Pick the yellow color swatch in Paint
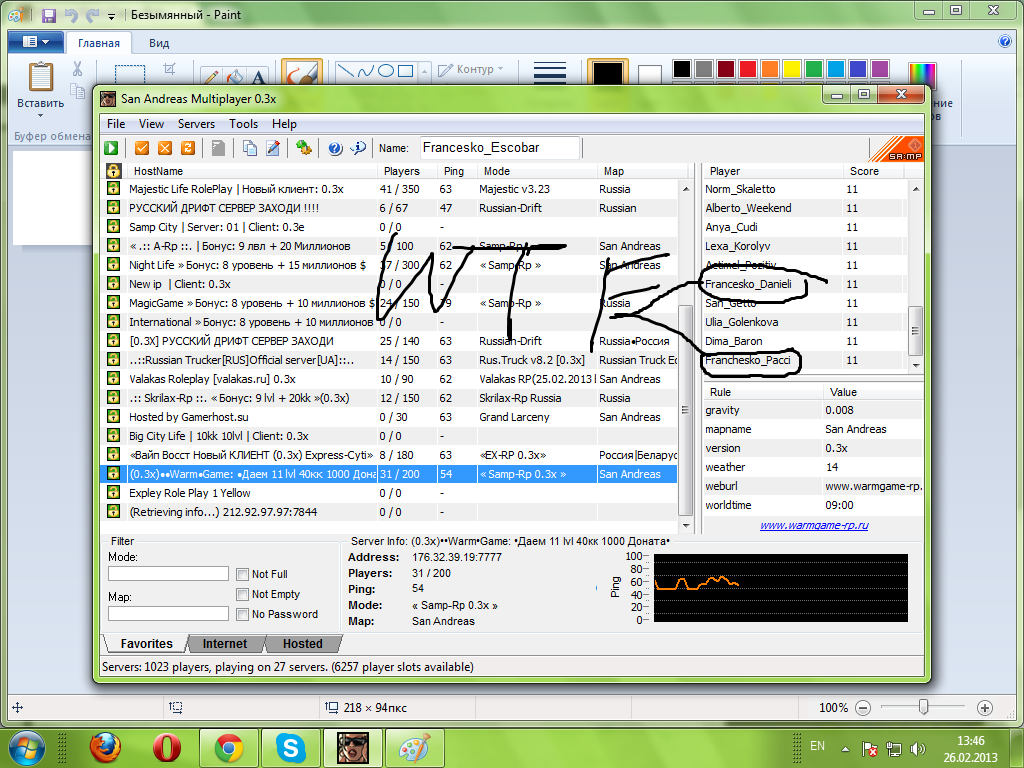The image size is (1024, 768). tap(792, 69)
